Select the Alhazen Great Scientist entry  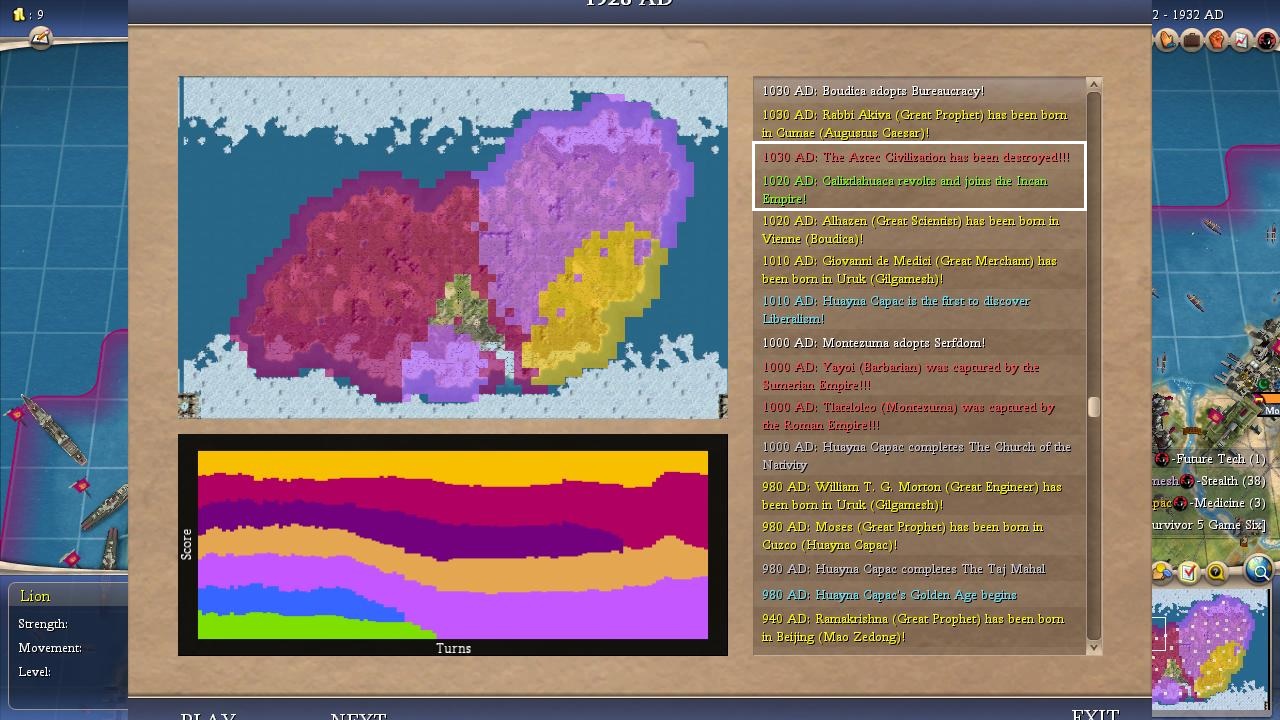point(919,230)
